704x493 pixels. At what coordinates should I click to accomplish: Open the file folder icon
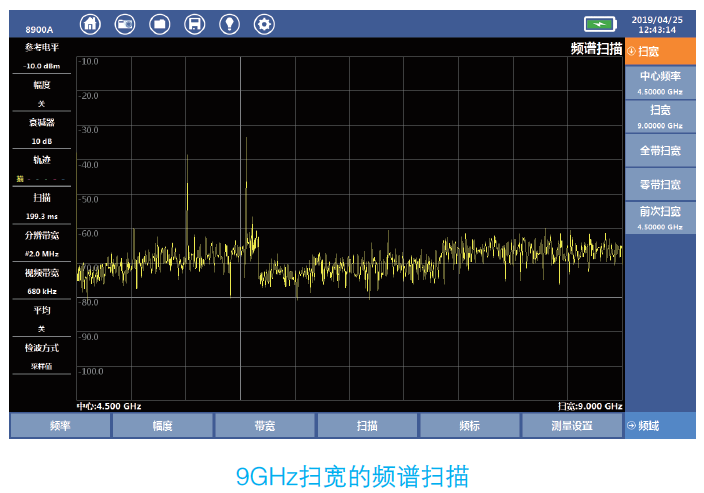pyautogui.click(x=160, y=24)
